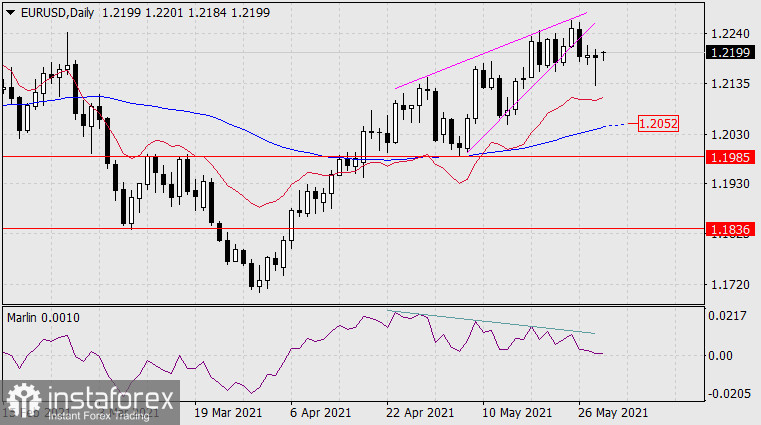Click the 19 Mar 2021 date label
The width and height of the screenshot is (761, 425).
[227, 412]
